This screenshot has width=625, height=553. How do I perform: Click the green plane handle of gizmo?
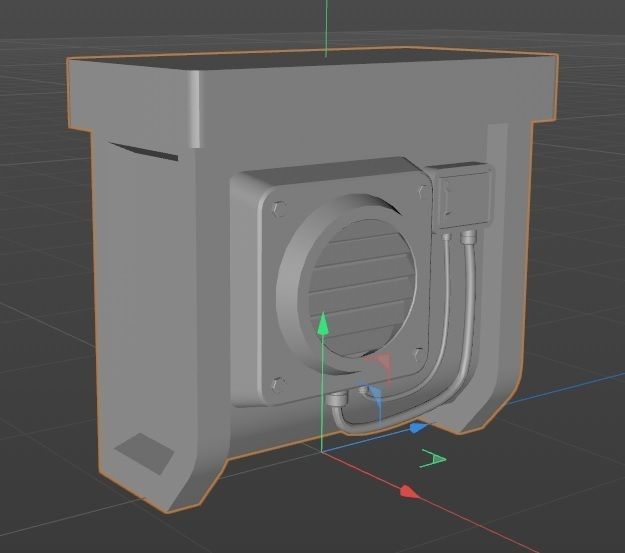pos(433,459)
